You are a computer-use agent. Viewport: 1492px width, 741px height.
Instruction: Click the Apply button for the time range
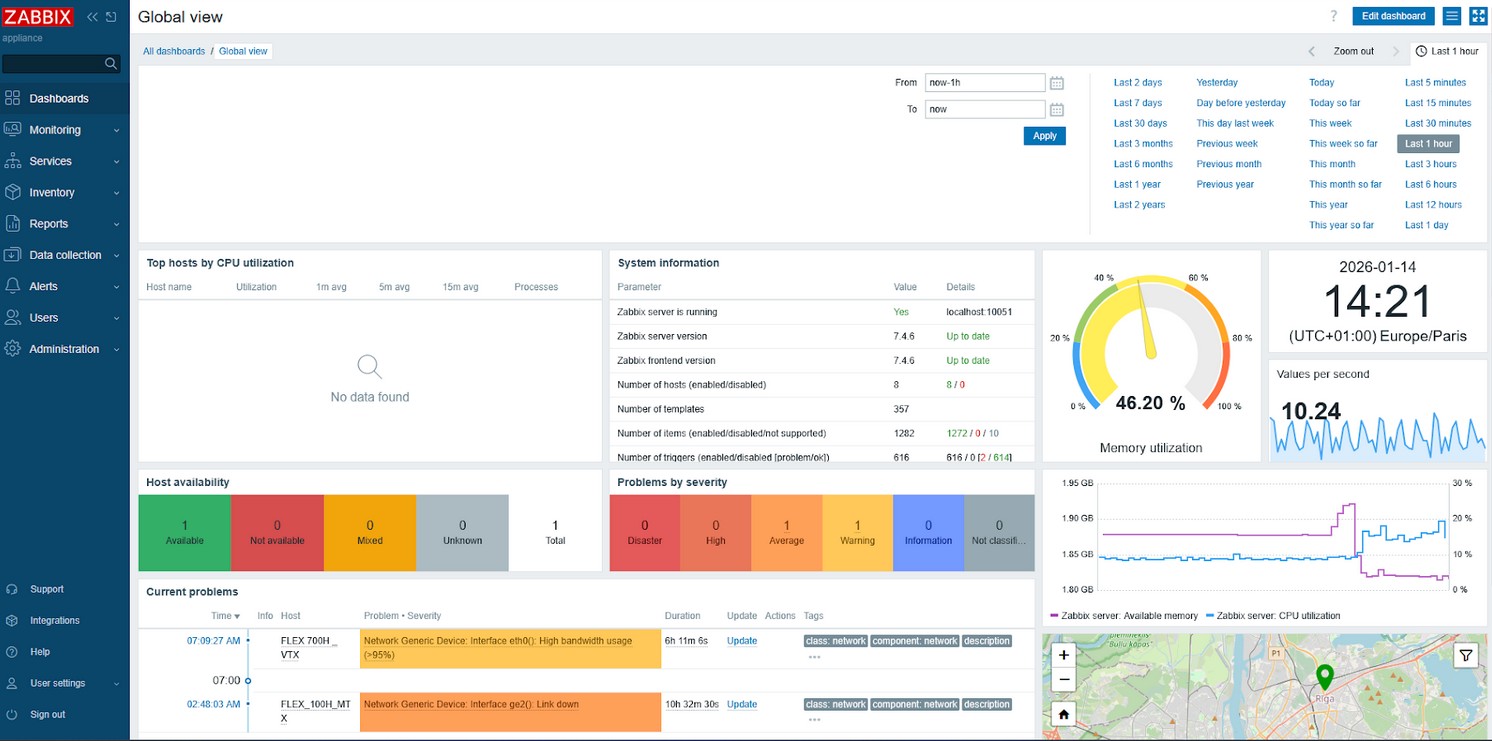(1044, 135)
